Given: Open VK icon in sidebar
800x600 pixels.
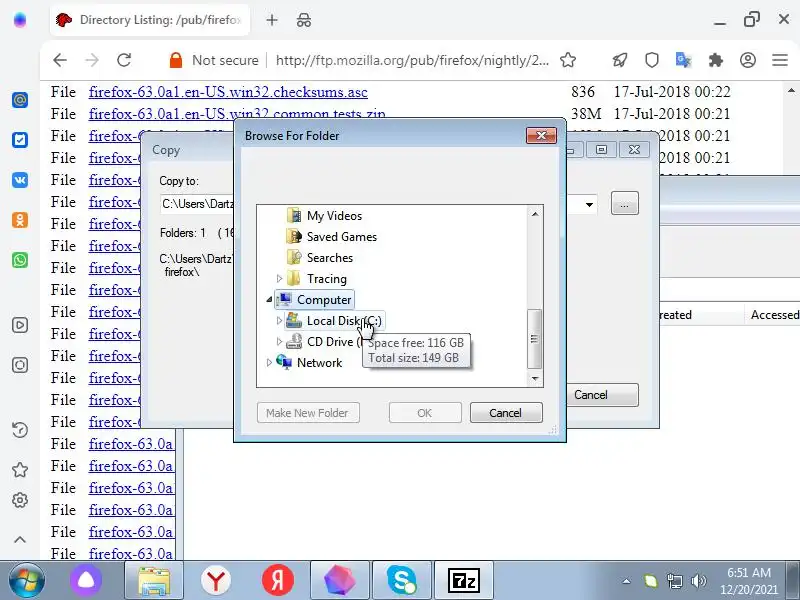Looking at the screenshot, I should [20, 180].
